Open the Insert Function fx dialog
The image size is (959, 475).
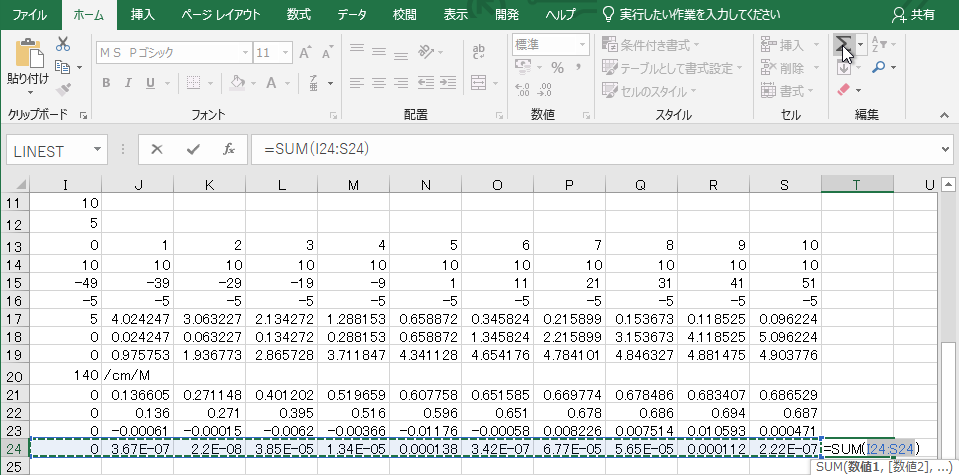click(229, 150)
